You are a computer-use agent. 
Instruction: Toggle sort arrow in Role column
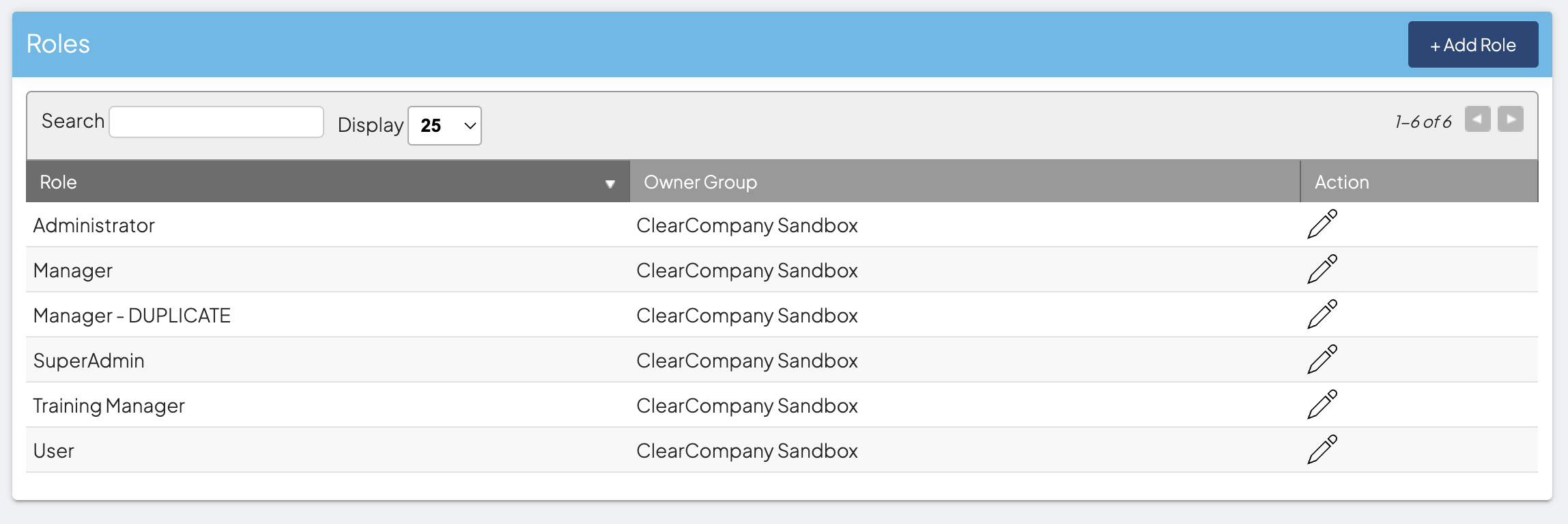(x=610, y=184)
